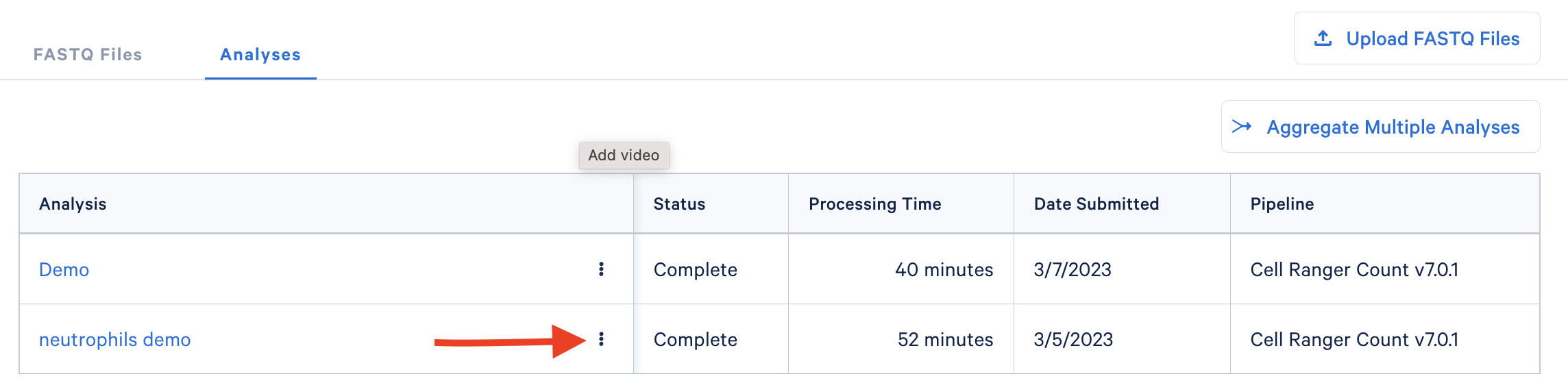The width and height of the screenshot is (1568, 392).
Task: Select the Analyses tab
Action: click(260, 55)
